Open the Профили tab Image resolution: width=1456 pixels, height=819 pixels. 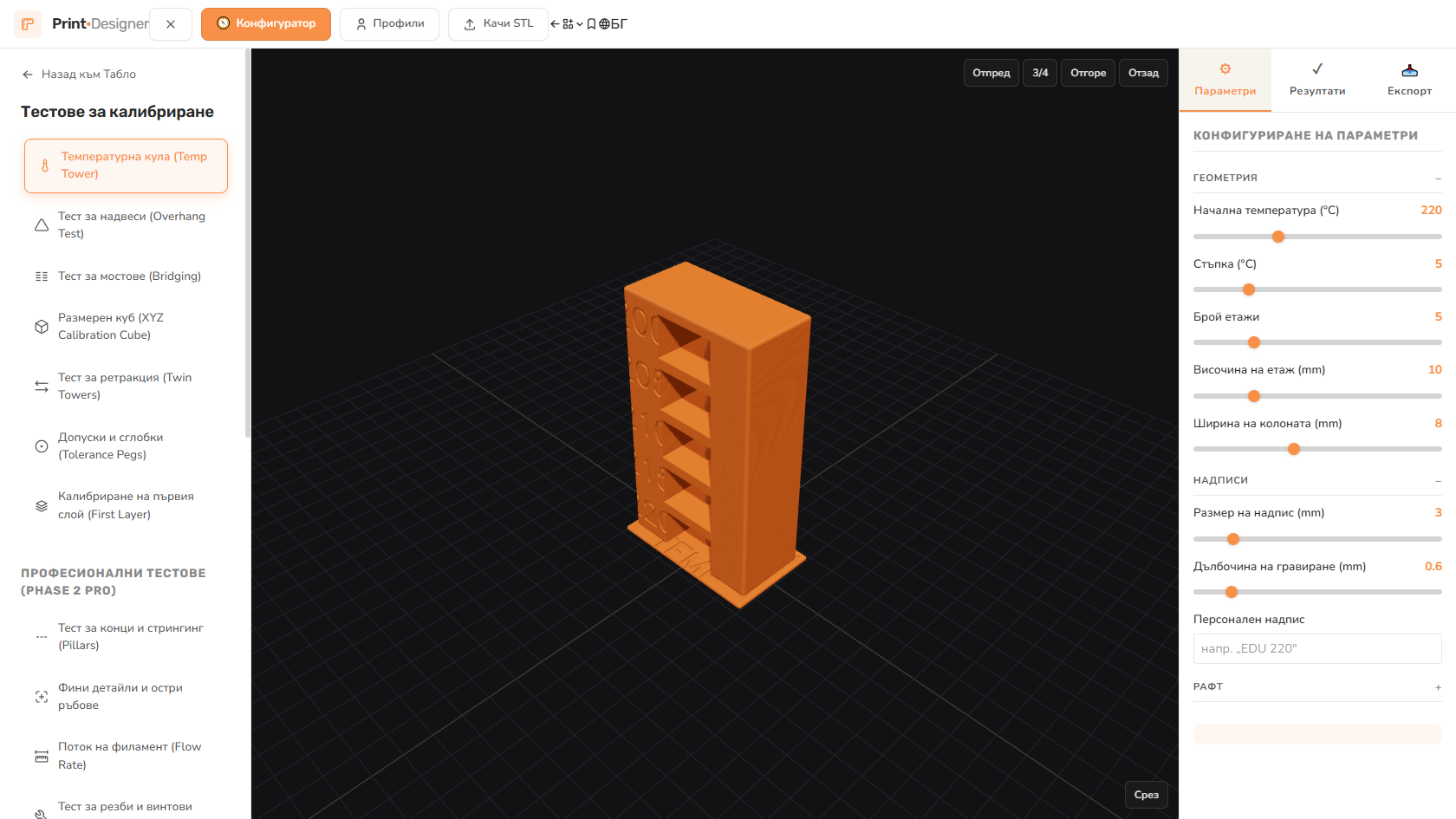(x=389, y=24)
